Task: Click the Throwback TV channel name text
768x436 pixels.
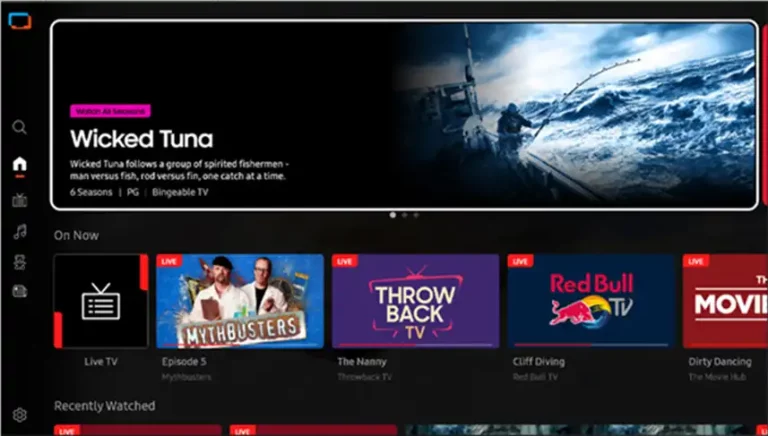Action: tap(365, 377)
